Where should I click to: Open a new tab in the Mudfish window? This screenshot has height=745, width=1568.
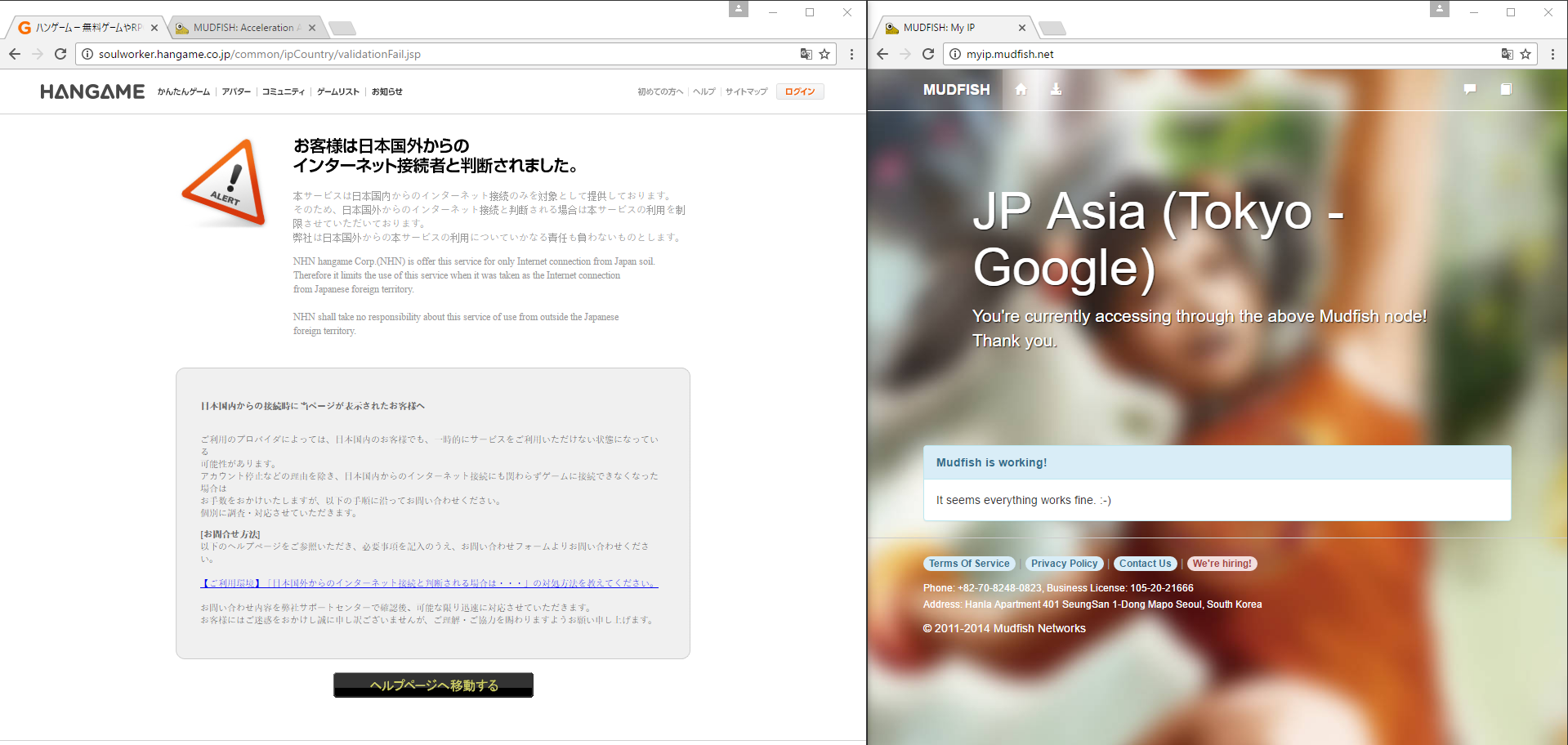(1052, 29)
